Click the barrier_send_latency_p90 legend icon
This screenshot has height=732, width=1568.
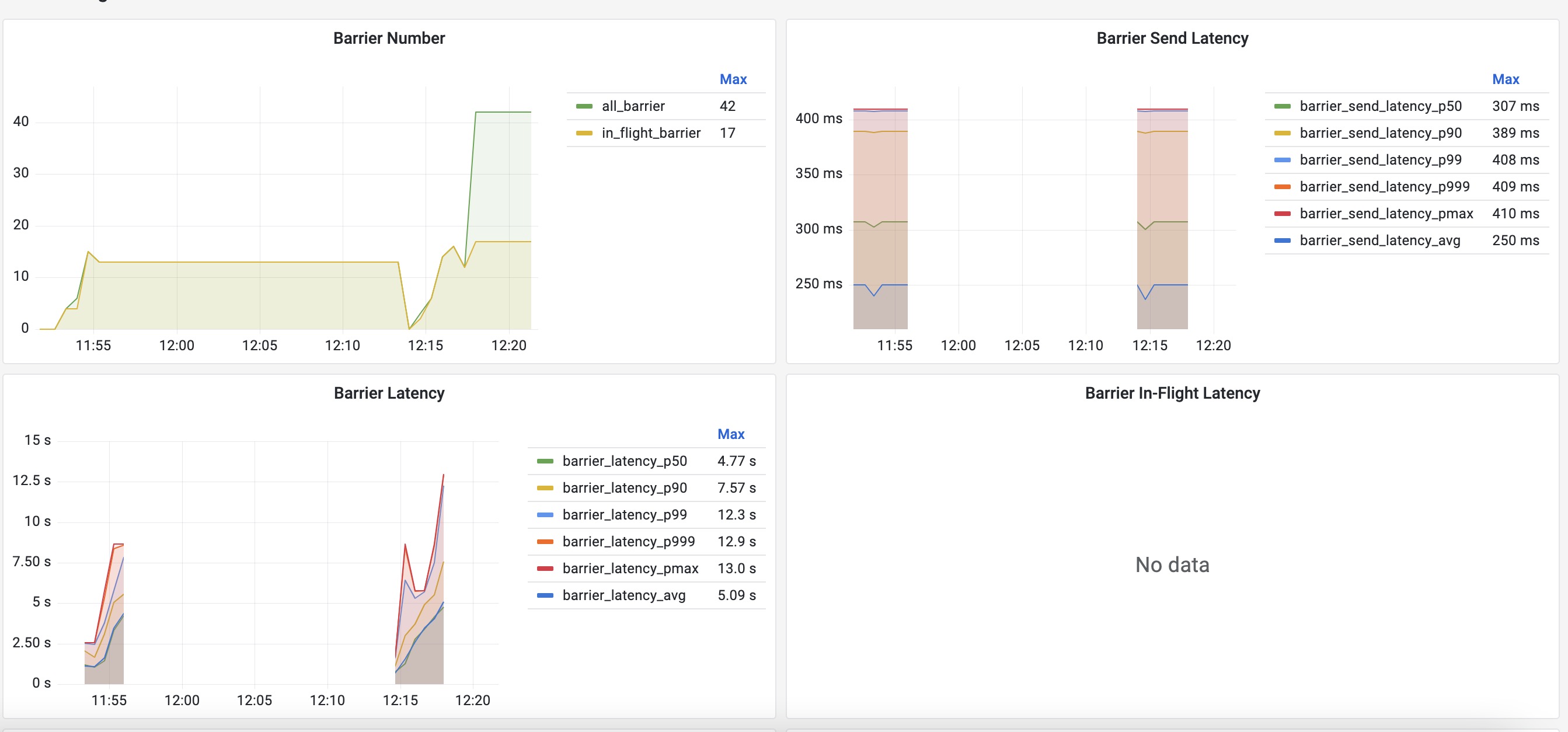coord(1282,133)
